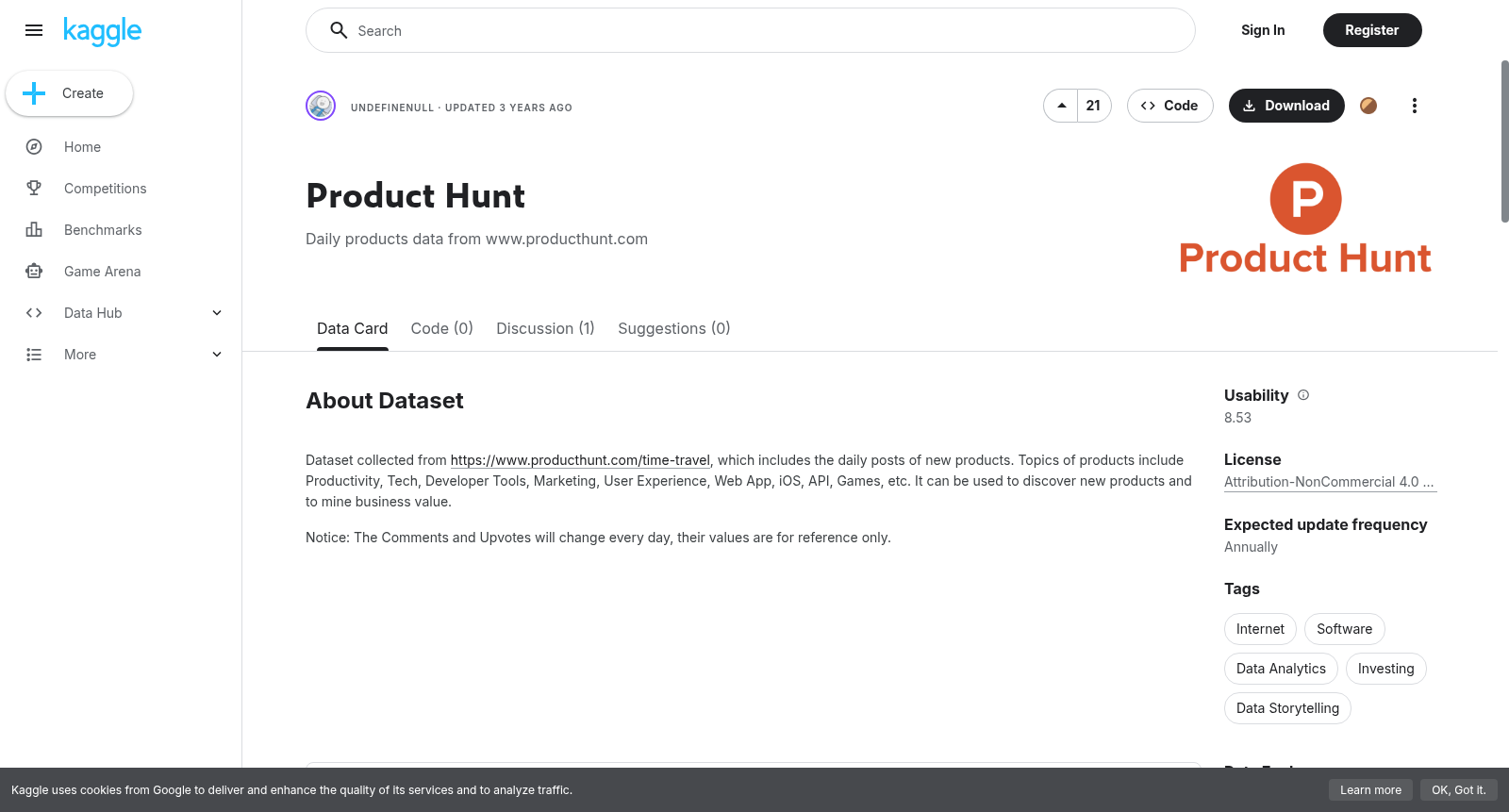Image resolution: width=1509 pixels, height=812 pixels.
Task: Download the Product Hunt dataset
Action: click(1286, 106)
